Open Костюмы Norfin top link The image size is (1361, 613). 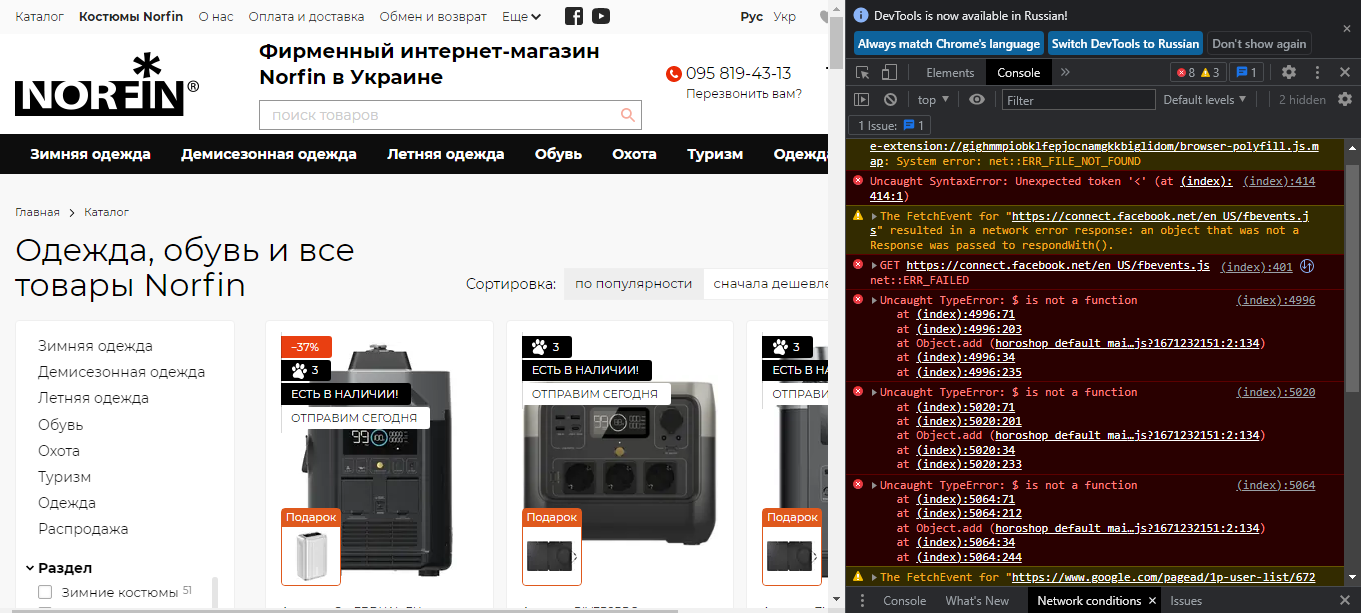tap(131, 17)
